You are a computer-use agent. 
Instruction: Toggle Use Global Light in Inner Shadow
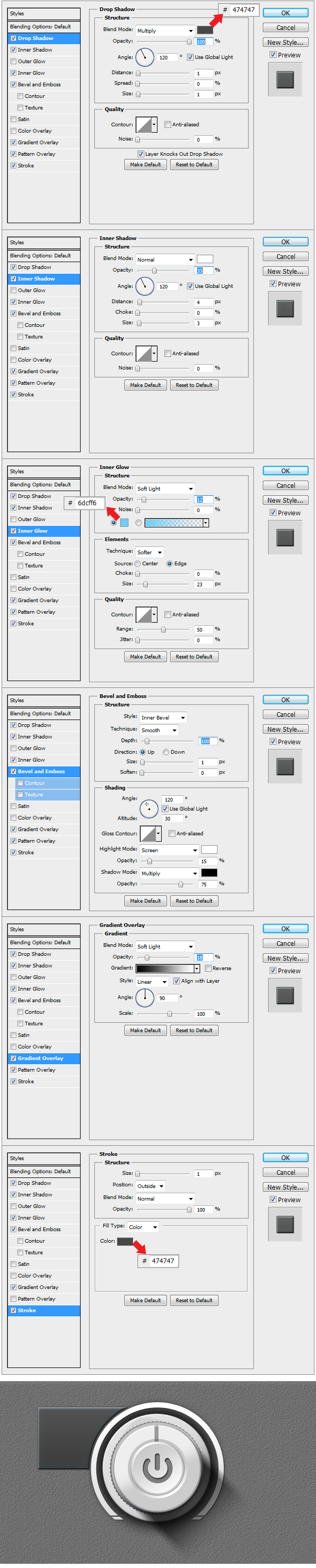pyautogui.click(x=190, y=286)
